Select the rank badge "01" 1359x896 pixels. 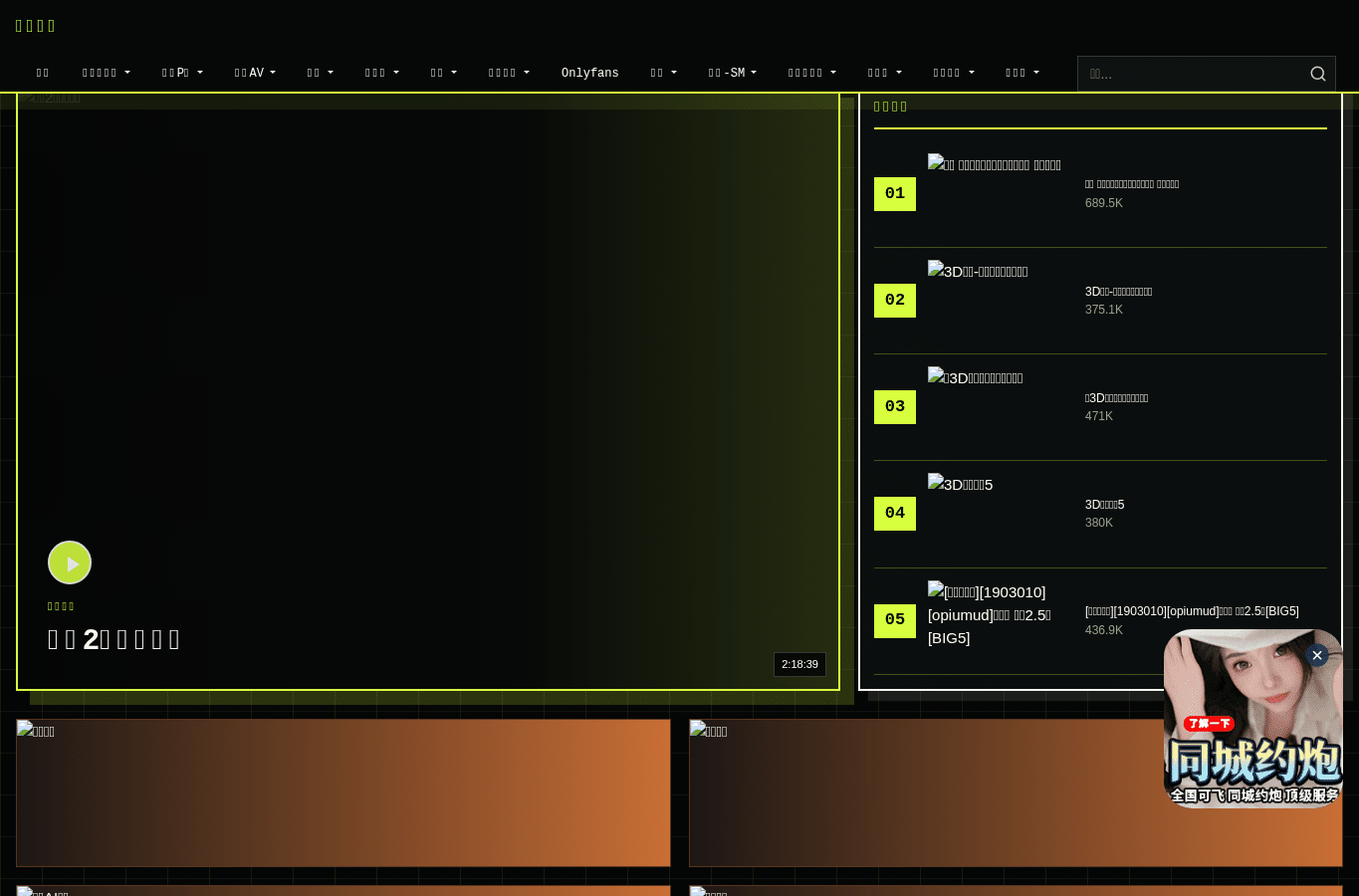point(895,194)
